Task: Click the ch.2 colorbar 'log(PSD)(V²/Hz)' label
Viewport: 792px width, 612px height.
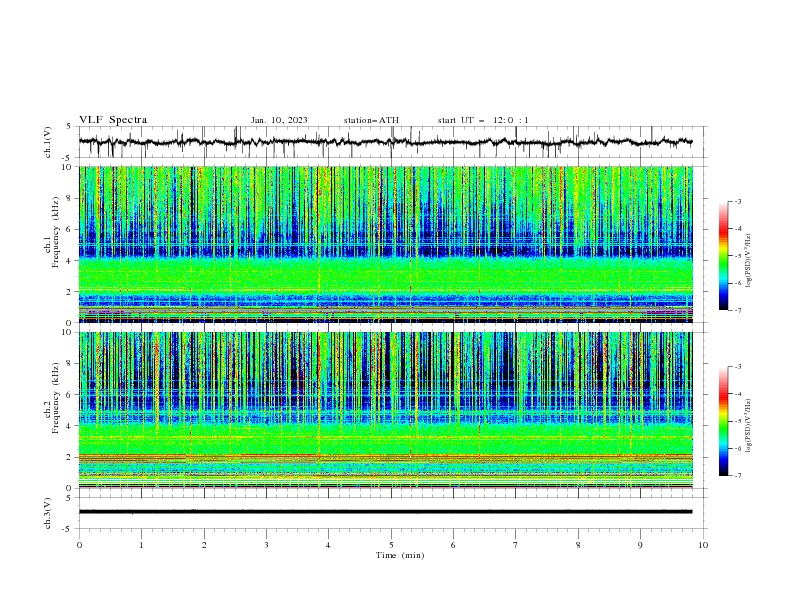Action: (x=749, y=426)
